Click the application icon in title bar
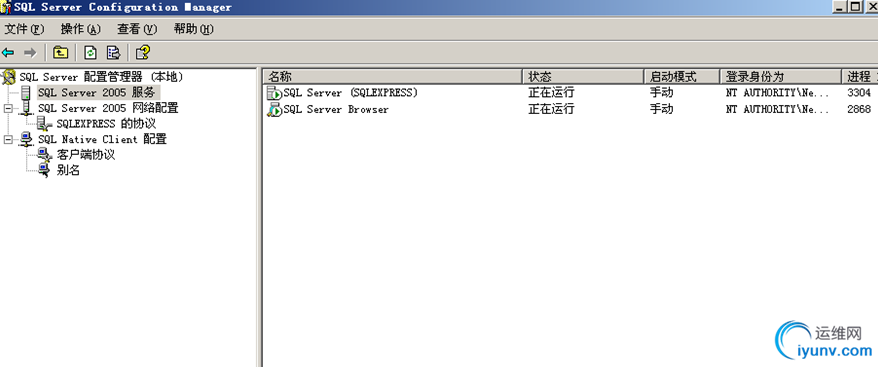Screen dimensions: 878x367 [6, 7]
